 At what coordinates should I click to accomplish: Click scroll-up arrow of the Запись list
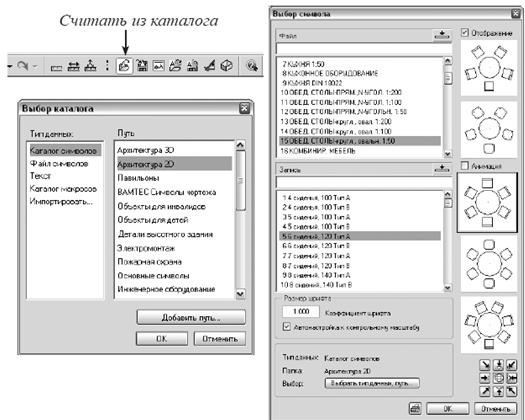coord(448,194)
